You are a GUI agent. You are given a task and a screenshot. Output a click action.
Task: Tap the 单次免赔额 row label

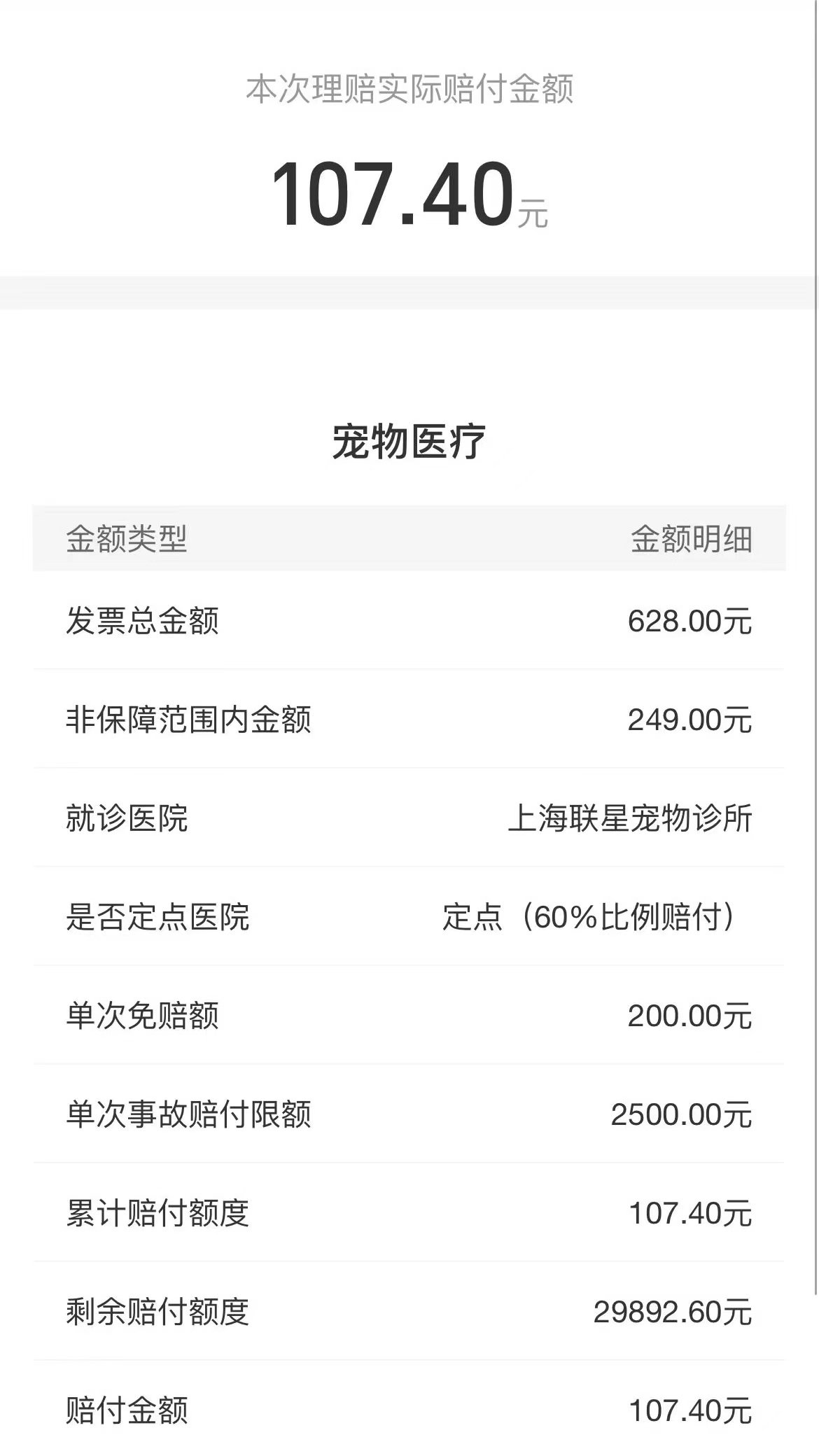pyautogui.click(x=142, y=1016)
